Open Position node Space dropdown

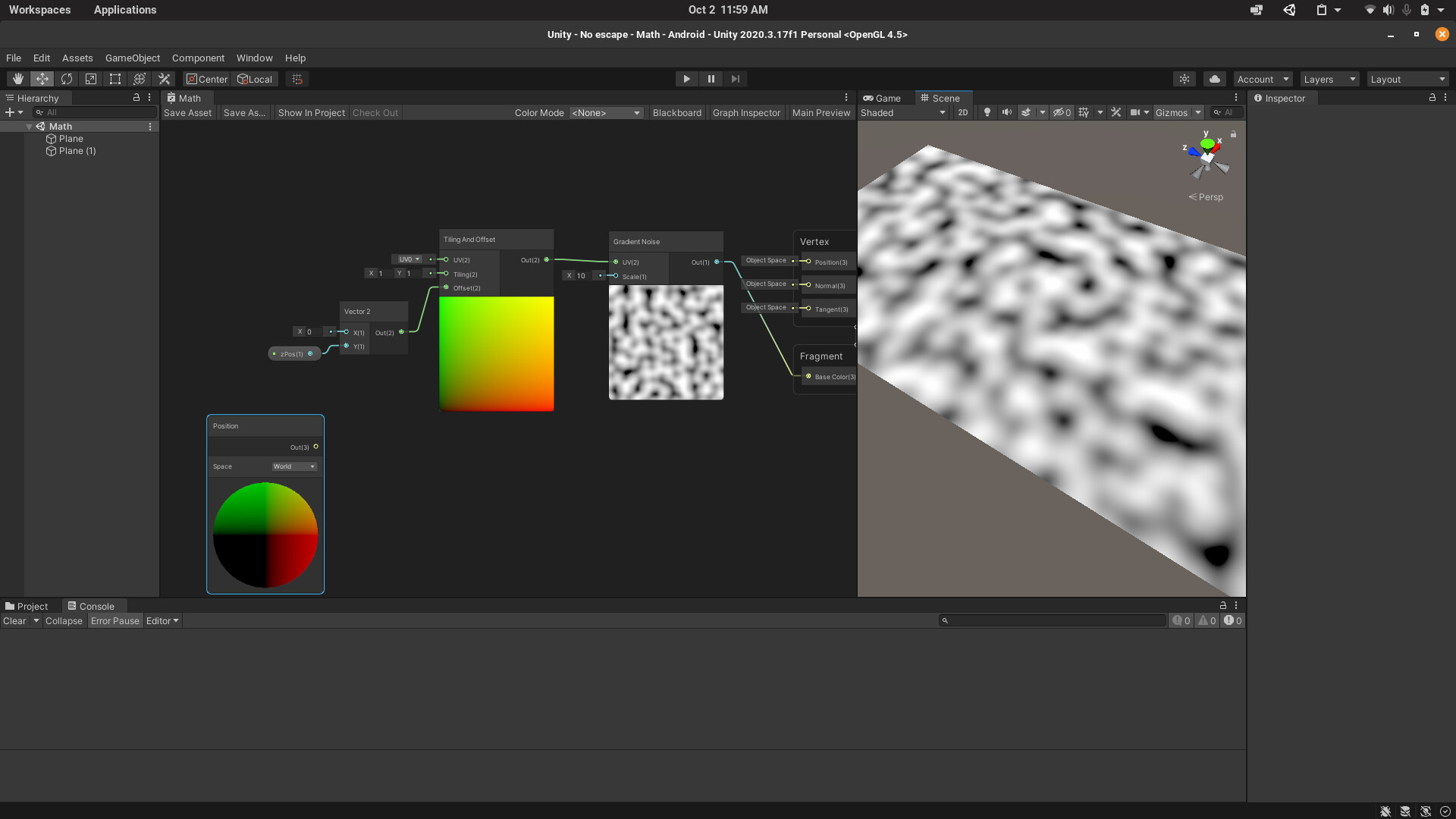pos(294,467)
